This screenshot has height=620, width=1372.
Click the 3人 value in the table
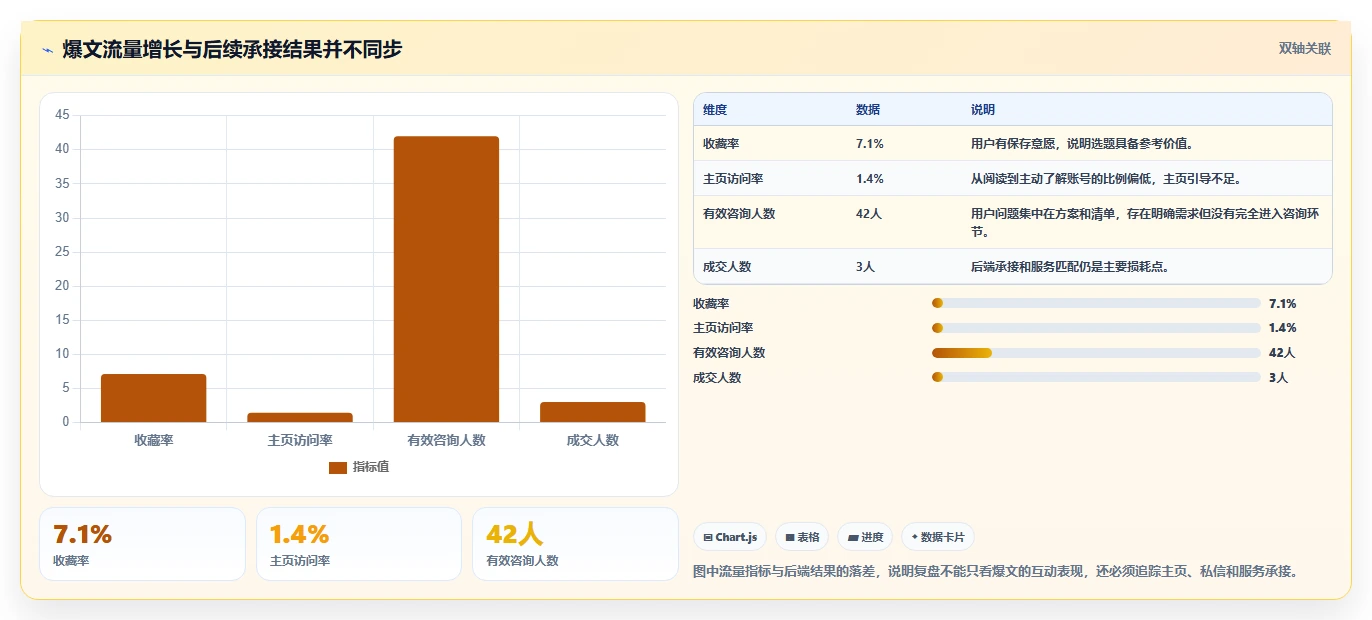(866, 267)
